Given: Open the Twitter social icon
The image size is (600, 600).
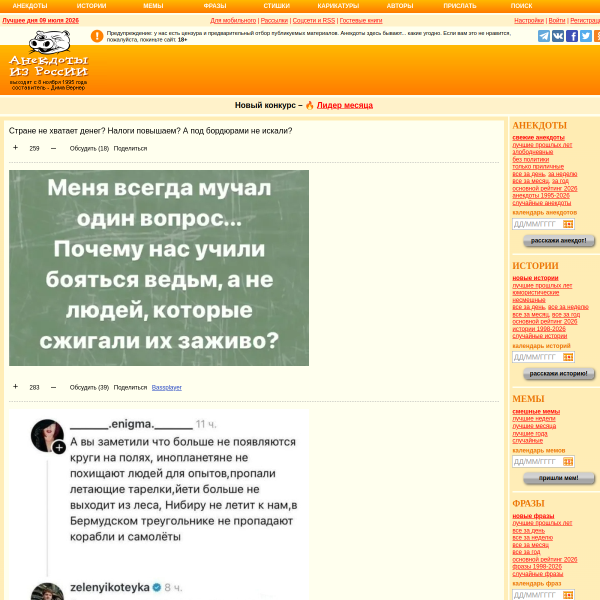Looking at the screenshot, I should [x=585, y=36].
